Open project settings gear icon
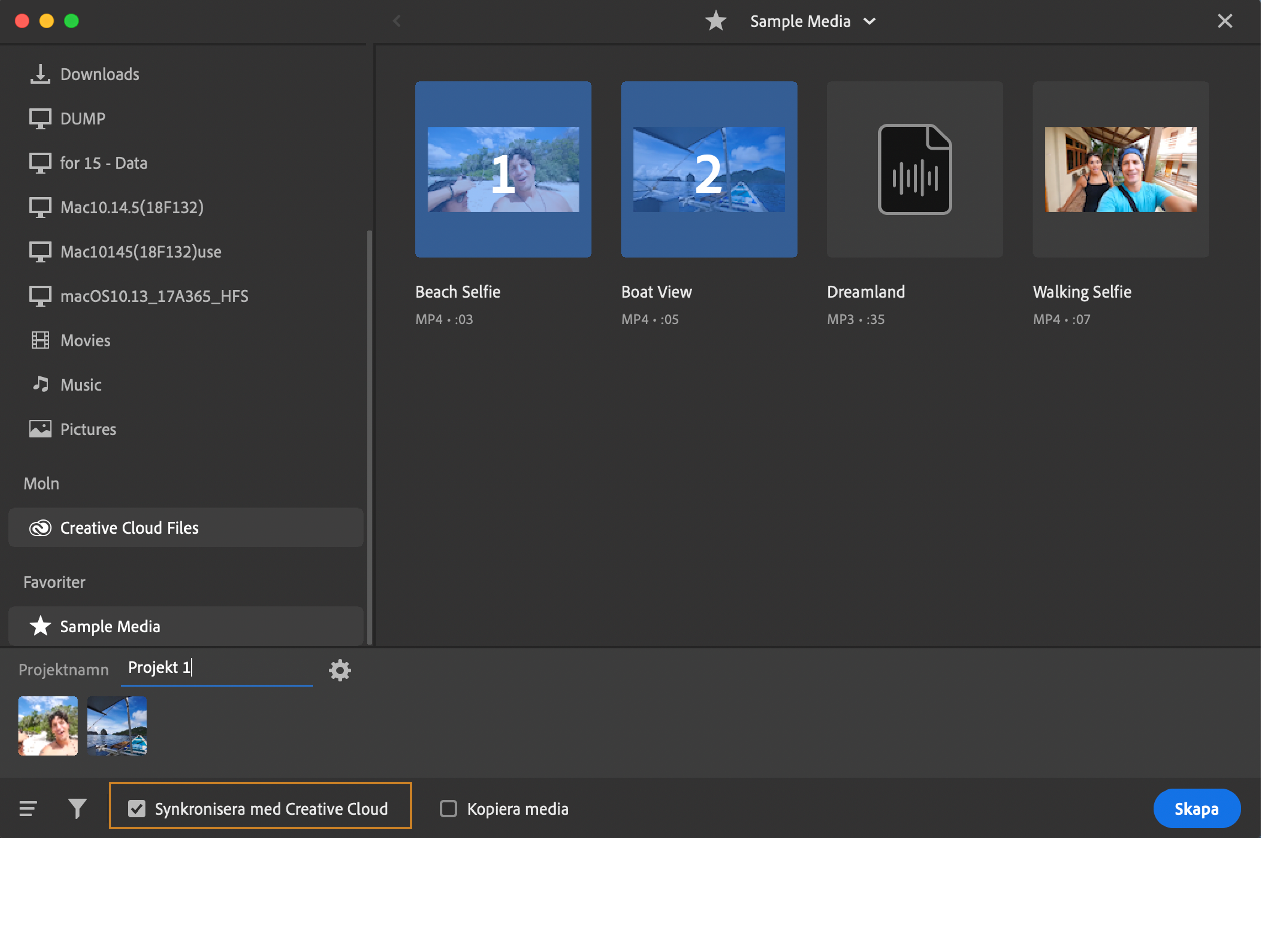This screenshot has width=1261, height=952. (x=340, y=670)
